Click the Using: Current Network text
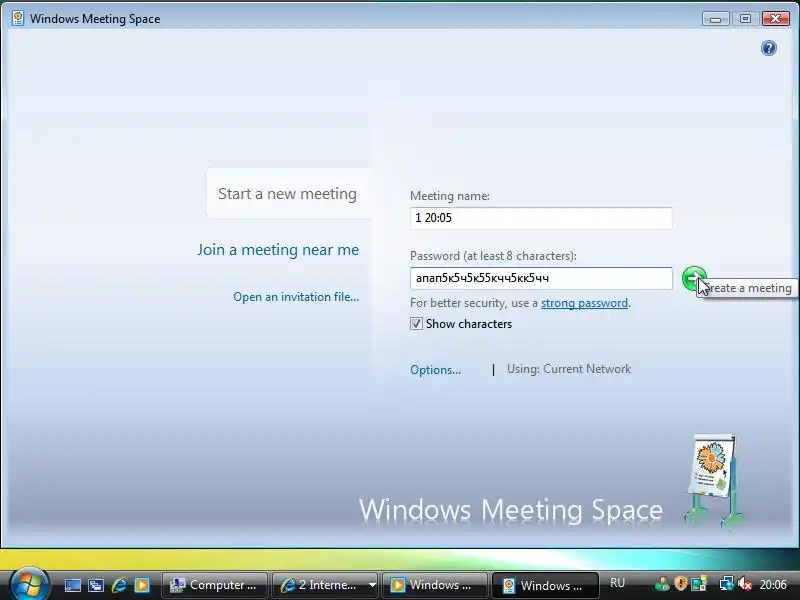Image resolution: width=800 pixels, height=600 pixels. [569, 369]
